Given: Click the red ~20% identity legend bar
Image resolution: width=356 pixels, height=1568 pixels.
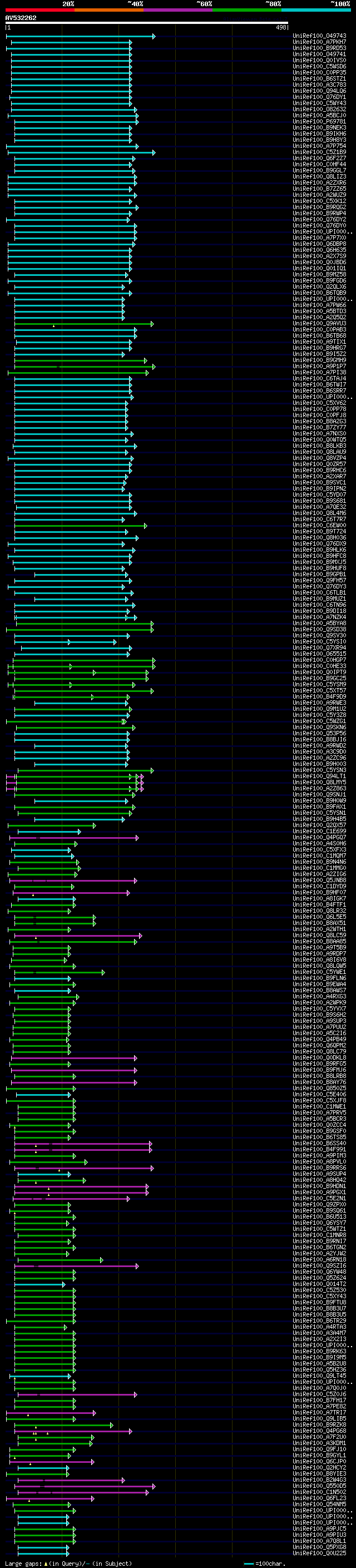Looking at the screenshot, I should coord(39,10).
